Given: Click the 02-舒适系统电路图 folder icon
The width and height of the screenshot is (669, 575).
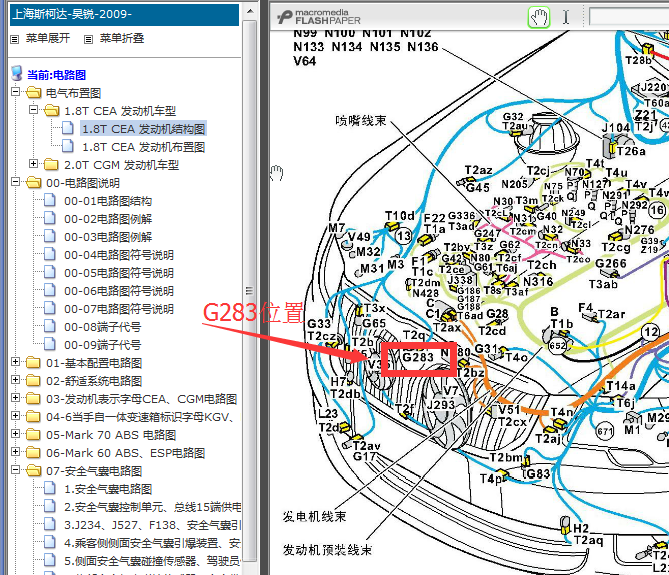Looking at the screenshot, I should pyautogui.click(x=33, y=380).
